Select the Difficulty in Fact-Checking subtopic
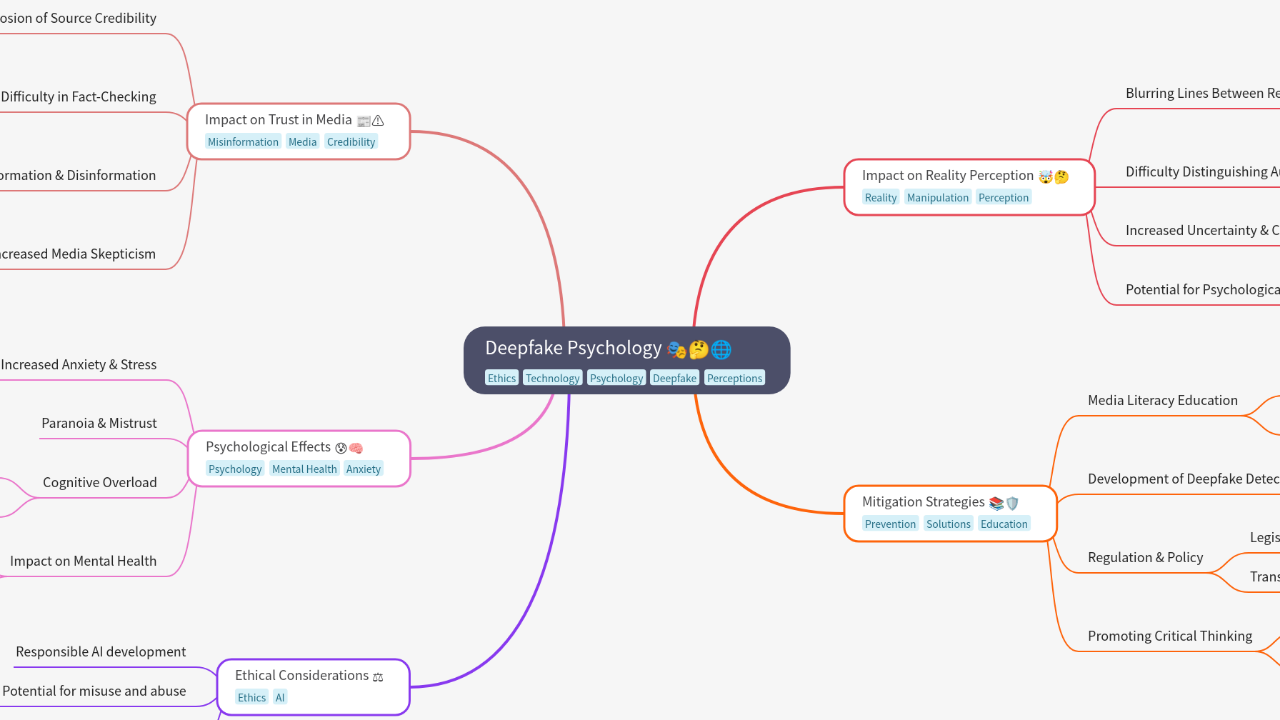1280x720 pixels. (x=78, y=97)
